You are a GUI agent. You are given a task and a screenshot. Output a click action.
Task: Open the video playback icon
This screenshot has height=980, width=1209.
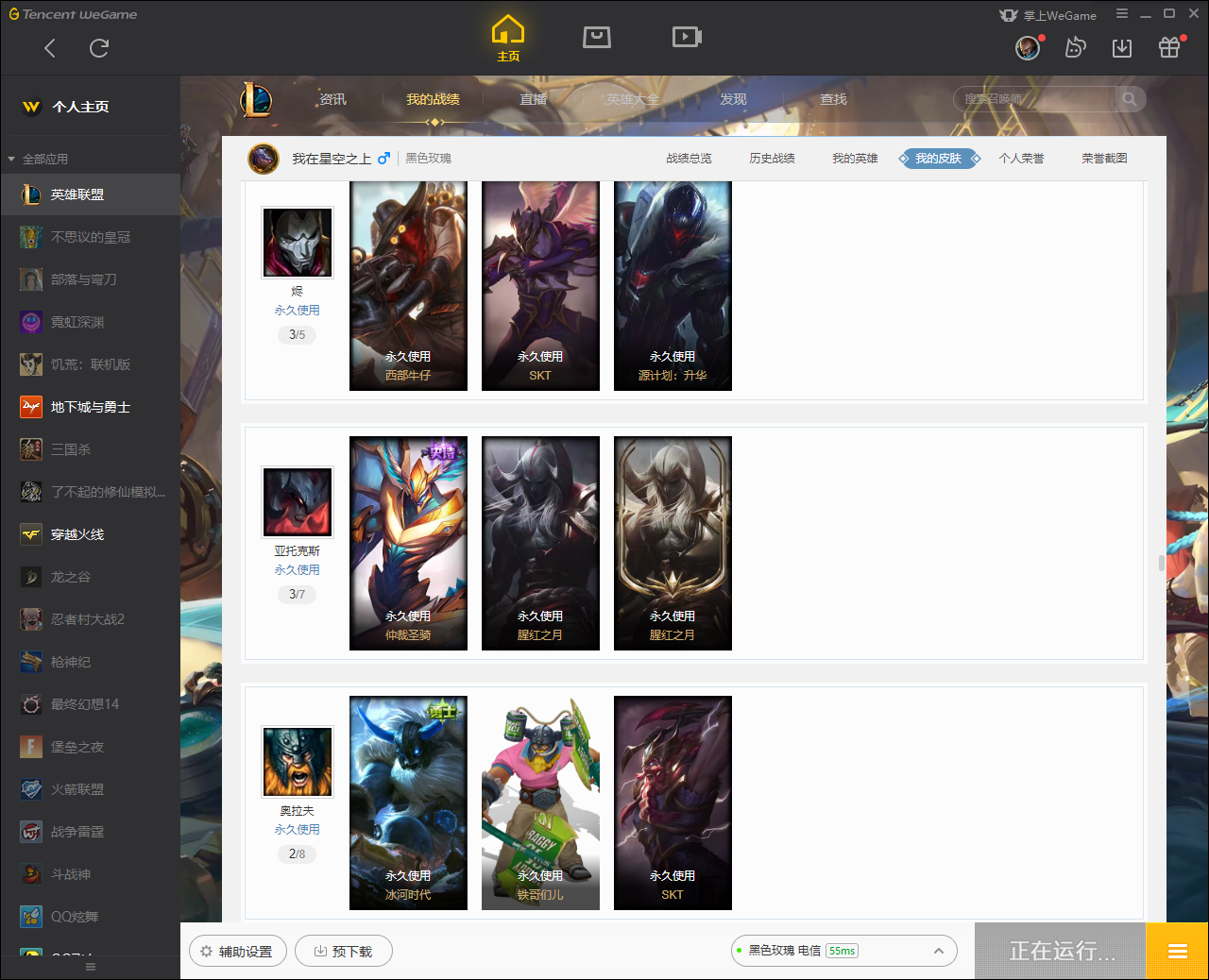click(x=687, y=37)
